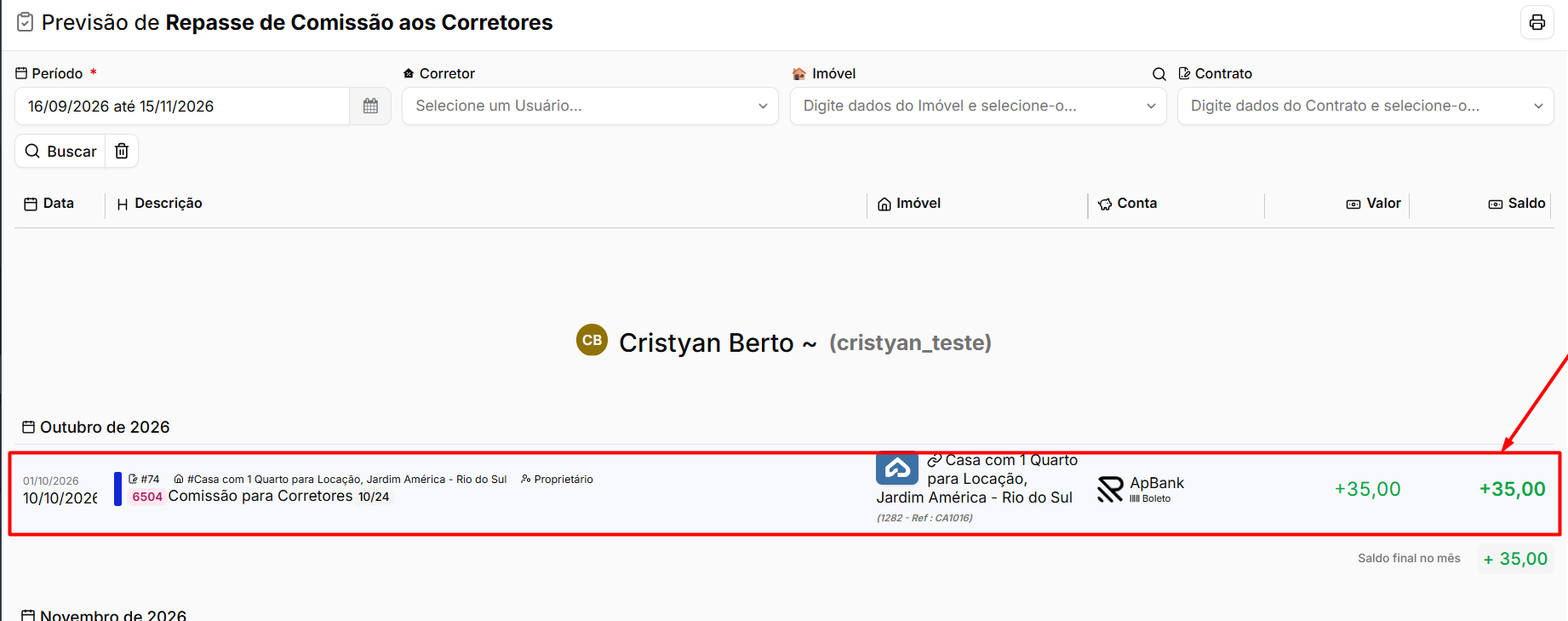Click the blue property logo thumbnail

897,469
